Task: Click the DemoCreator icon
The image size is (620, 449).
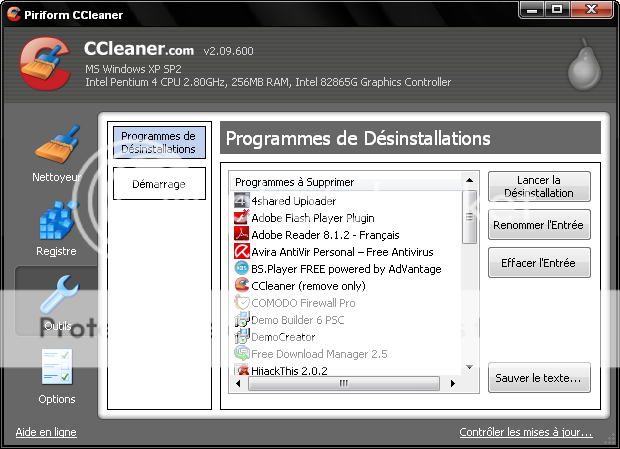Action: click(x=242, y=336)
